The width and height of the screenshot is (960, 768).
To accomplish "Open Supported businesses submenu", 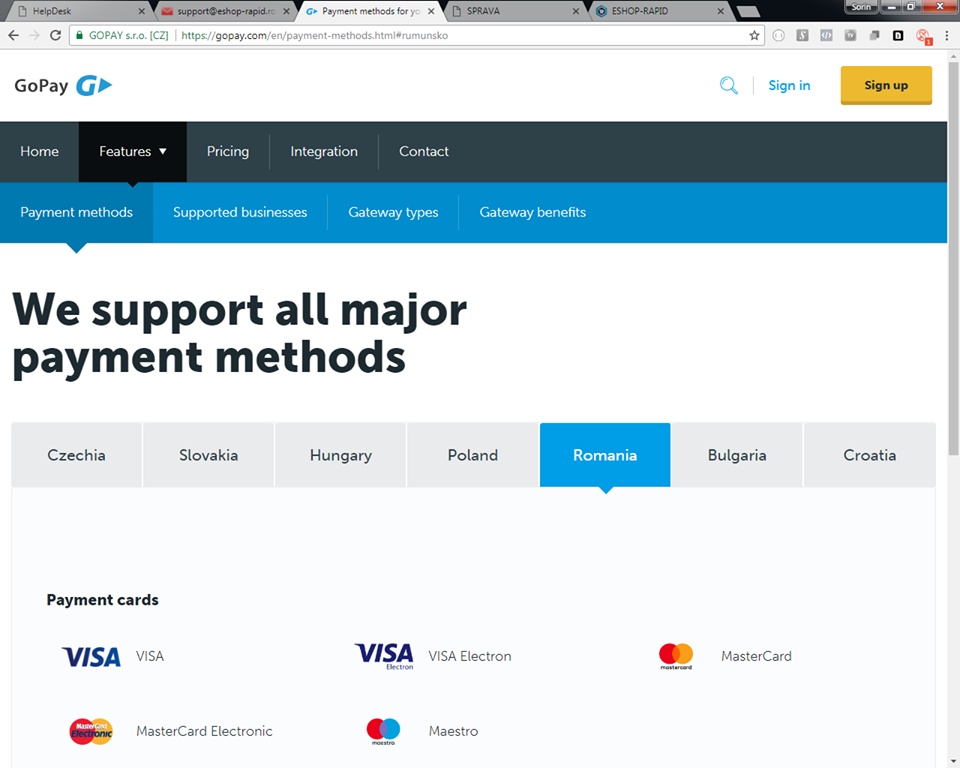I will pyautogui.click(x=240, y=212).
